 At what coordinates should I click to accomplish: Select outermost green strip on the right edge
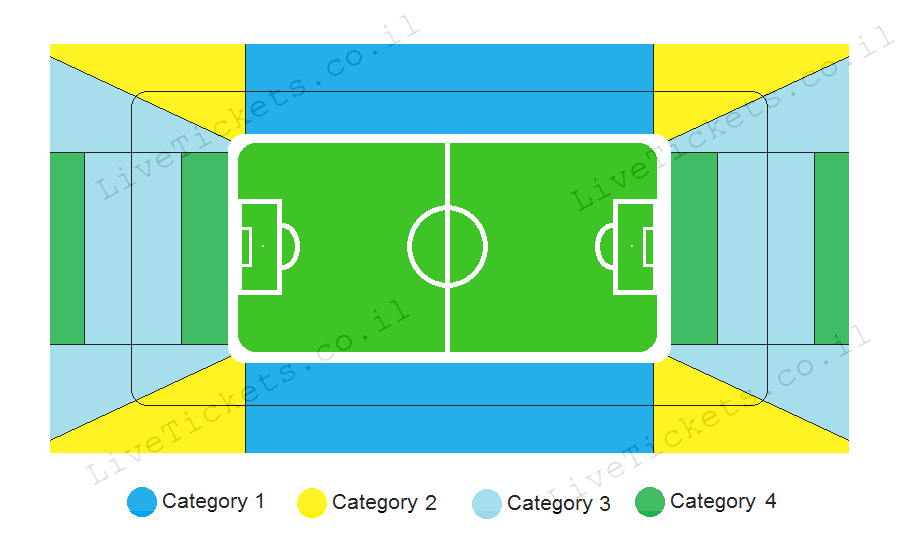click(832, 249)
